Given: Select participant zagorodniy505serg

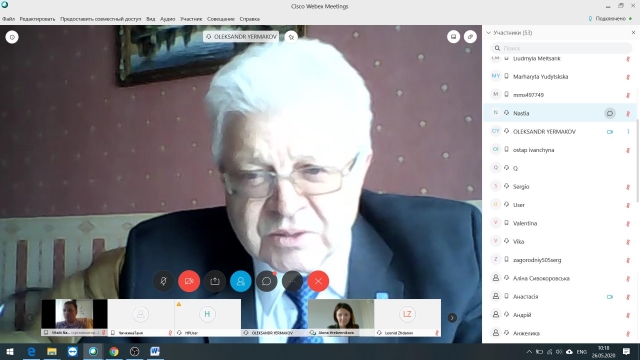Looking at the screenshot, I should (559, 260).
